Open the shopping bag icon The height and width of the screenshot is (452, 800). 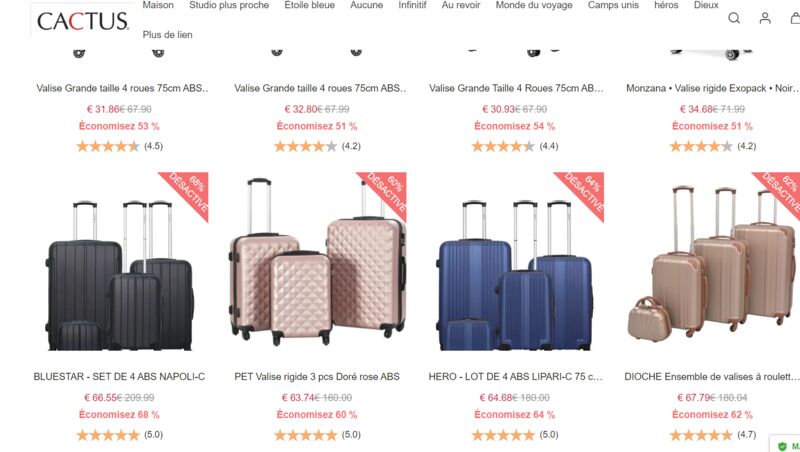pyautogui.click(x=795, y=18)
